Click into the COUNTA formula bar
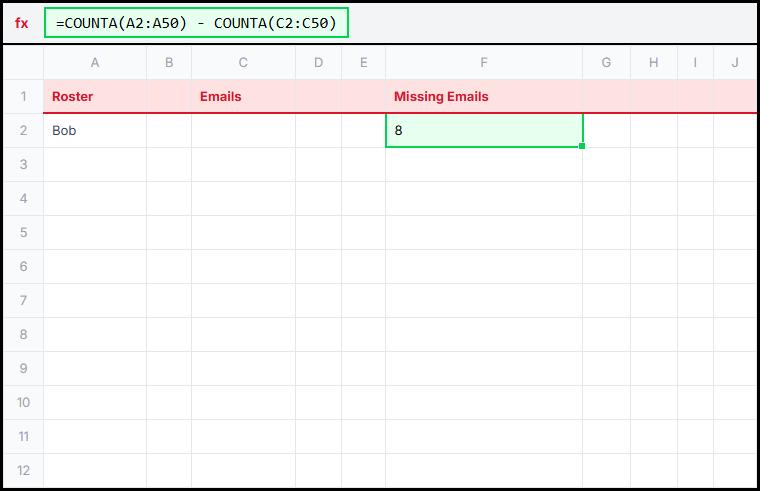Image resolution: width=760 pixels, height=491 pixels. point(196,23)
